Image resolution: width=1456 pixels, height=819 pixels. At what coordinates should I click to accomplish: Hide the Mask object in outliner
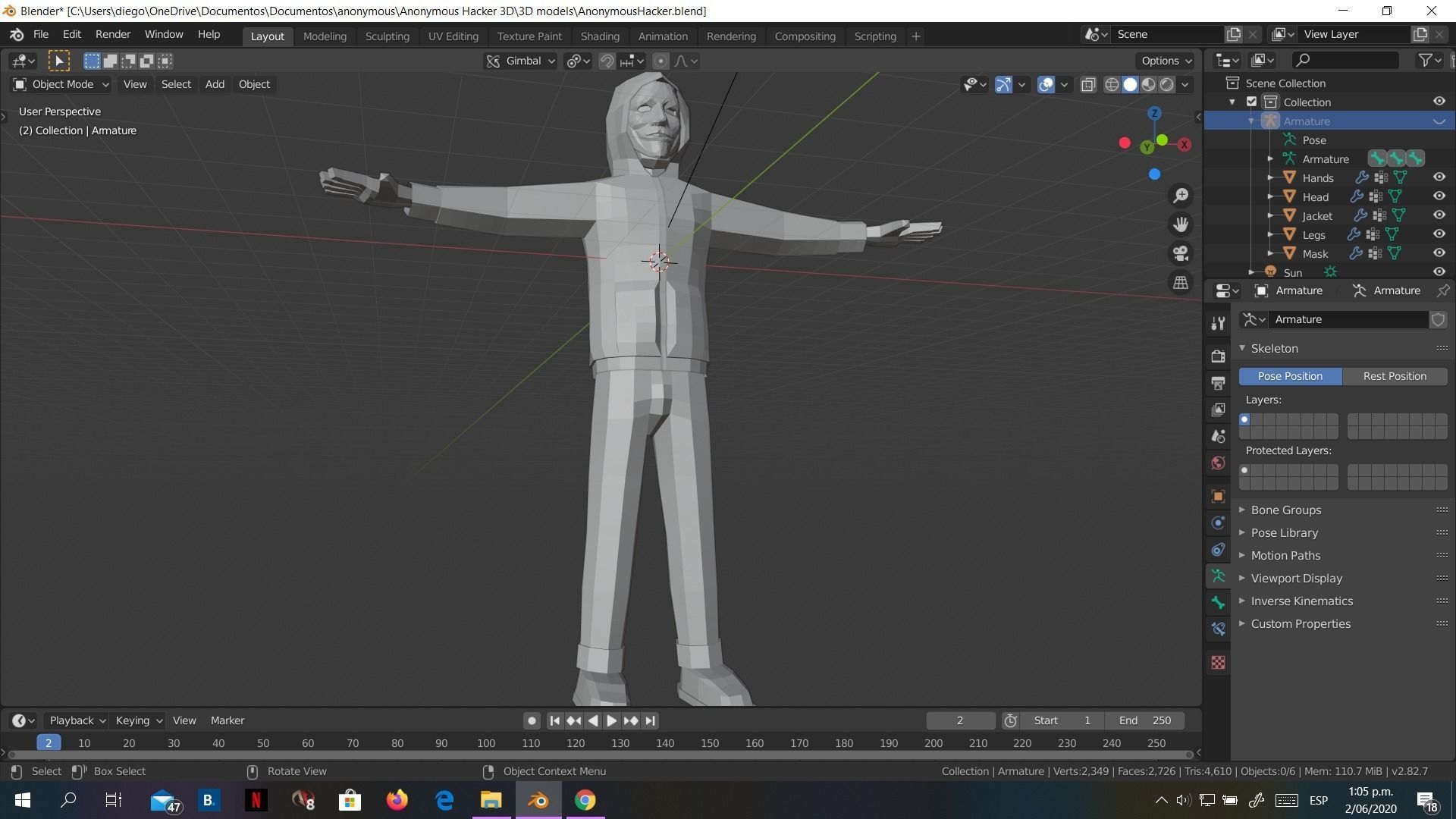tap(1439, 253)
